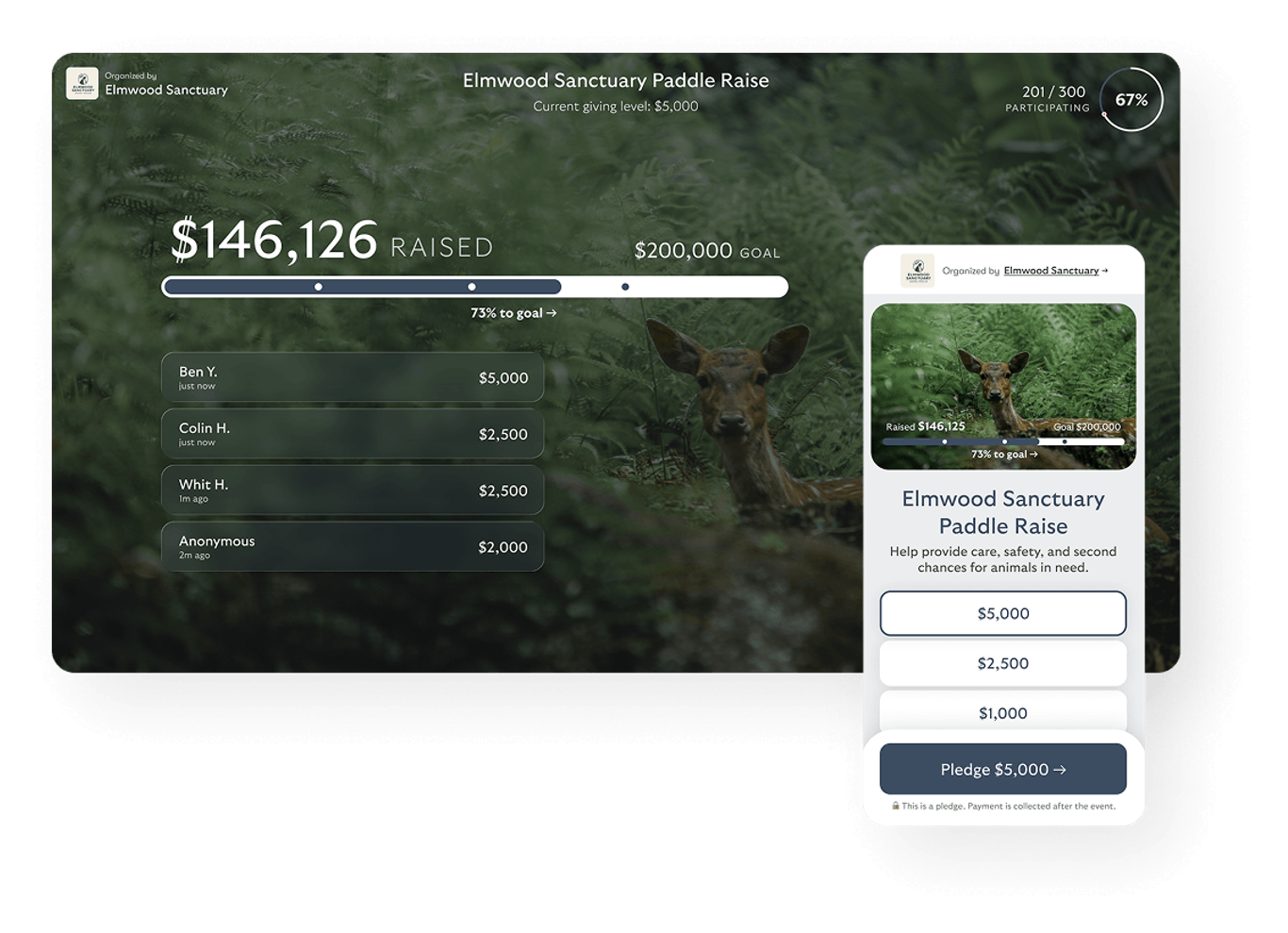Click the 67% participation ring
Image resolution: width=1288 pixels, height=933 pixels.
click(1131, 99)
